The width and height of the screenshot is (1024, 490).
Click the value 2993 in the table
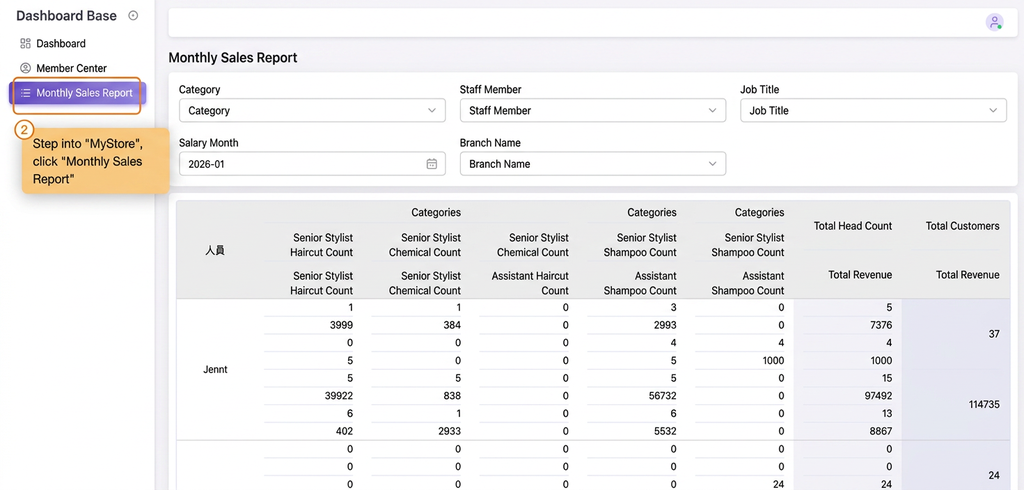[x=663, y=325]
